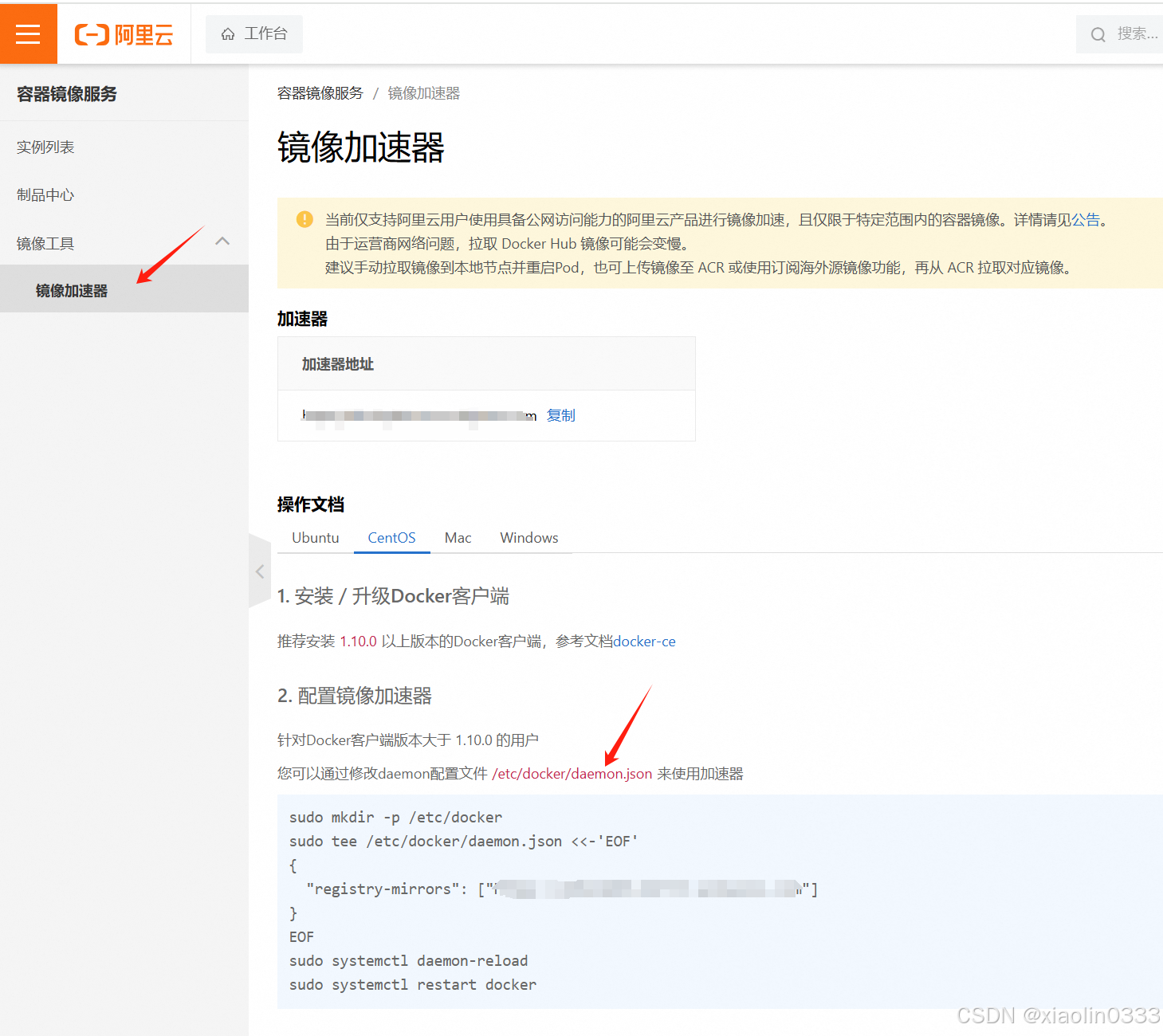Open the 工作台 workbench button
The image size is (1163, 1036).
pos(254,34)
